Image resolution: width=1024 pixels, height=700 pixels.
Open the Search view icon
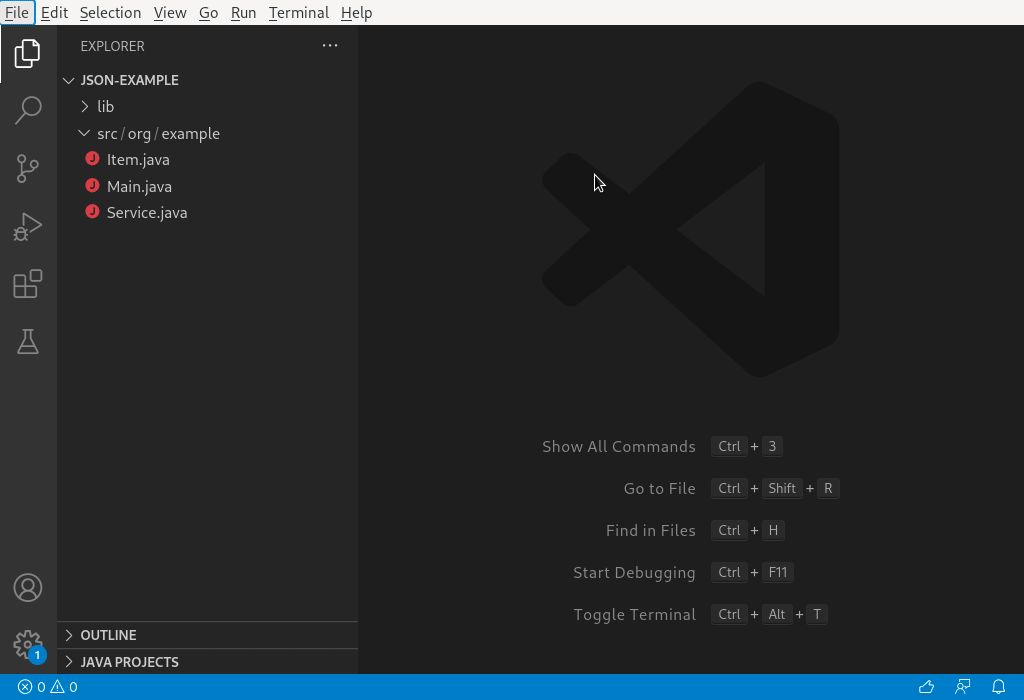pos(27,111)
